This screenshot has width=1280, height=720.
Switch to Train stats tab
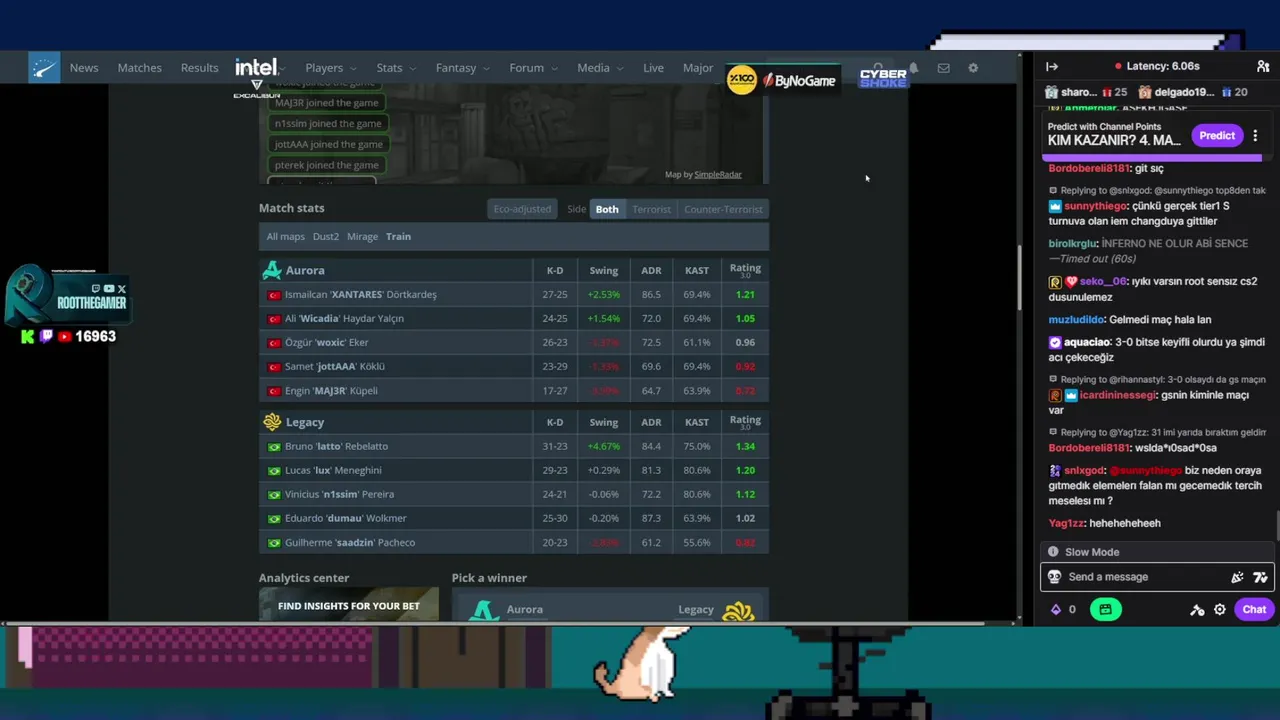(398, 237)
